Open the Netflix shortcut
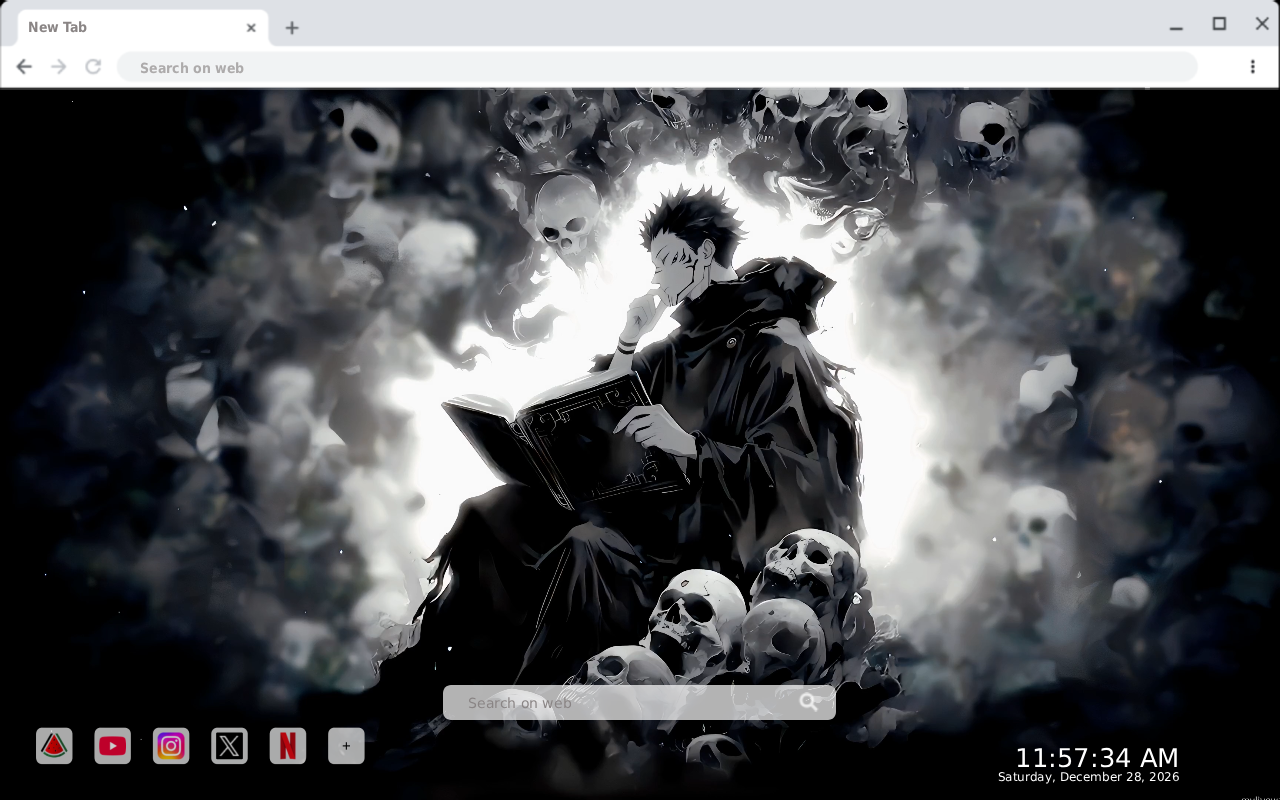The height and width of the screenshot is (800, 1280). [288, 746]
